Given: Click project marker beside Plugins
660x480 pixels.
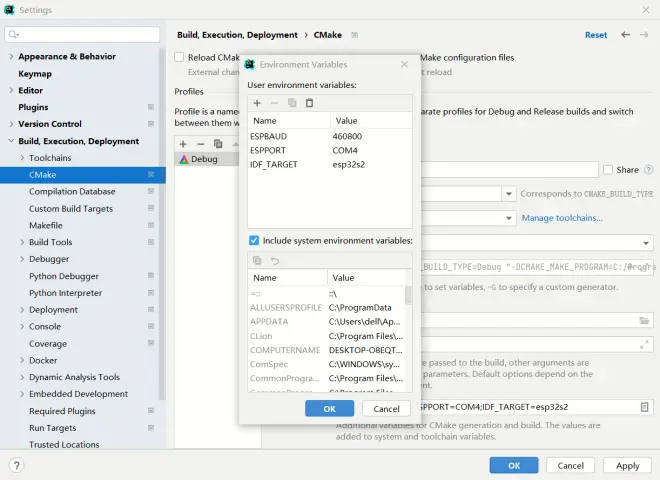Looking at the screenshot, I should (x=151, y=107).
